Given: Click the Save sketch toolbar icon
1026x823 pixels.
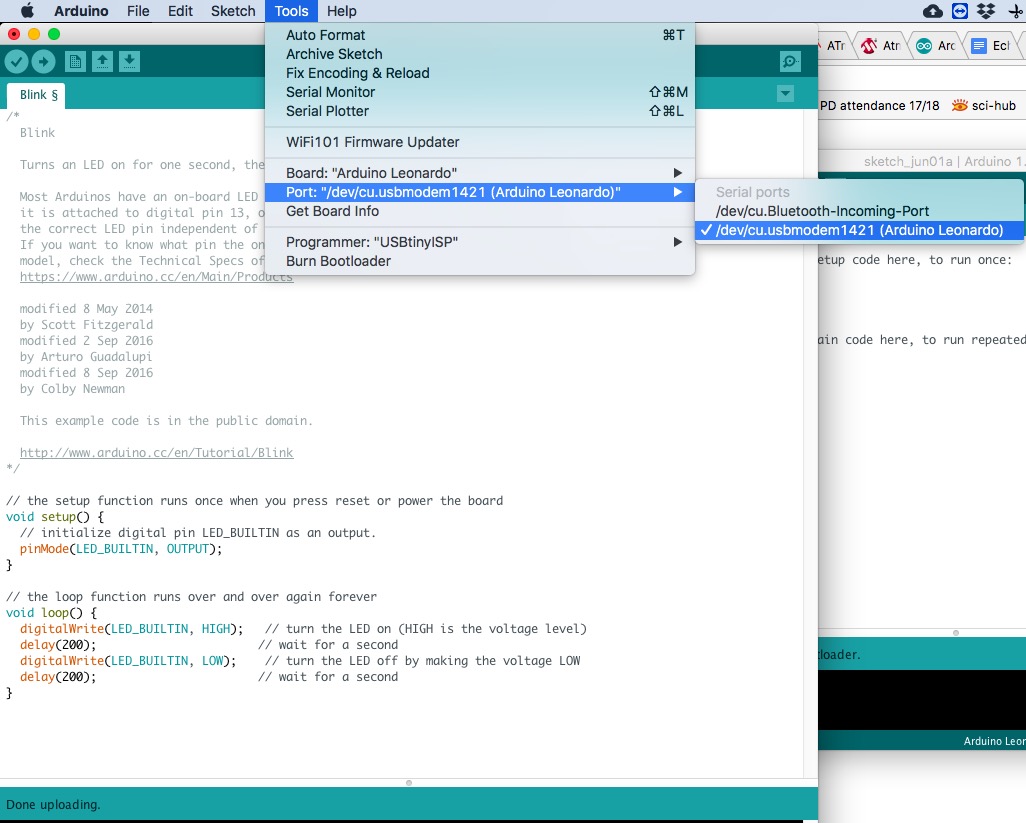Looking at the screenshot, I should [132, 61].
